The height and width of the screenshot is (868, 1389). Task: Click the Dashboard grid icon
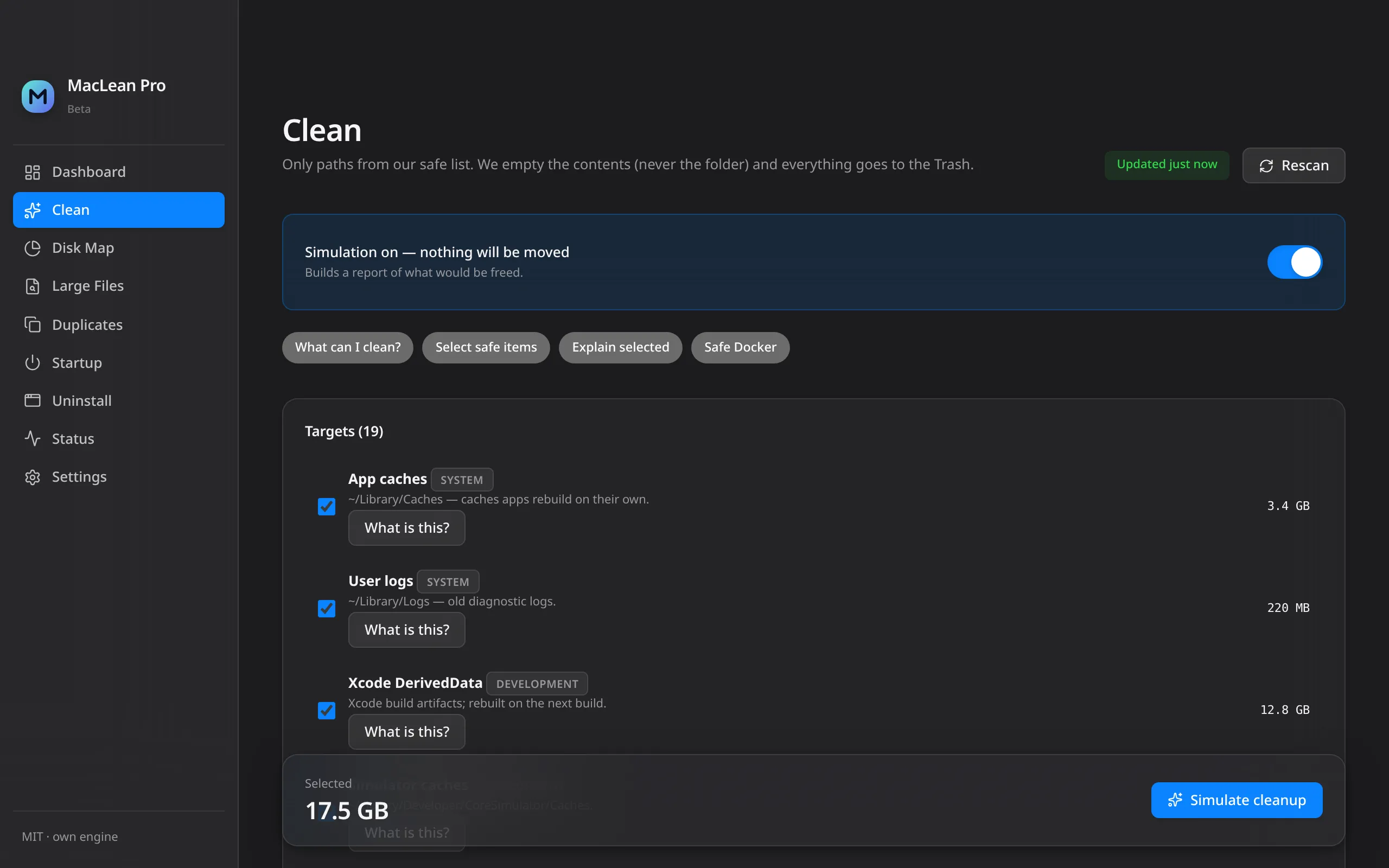(x=33, y=172)
